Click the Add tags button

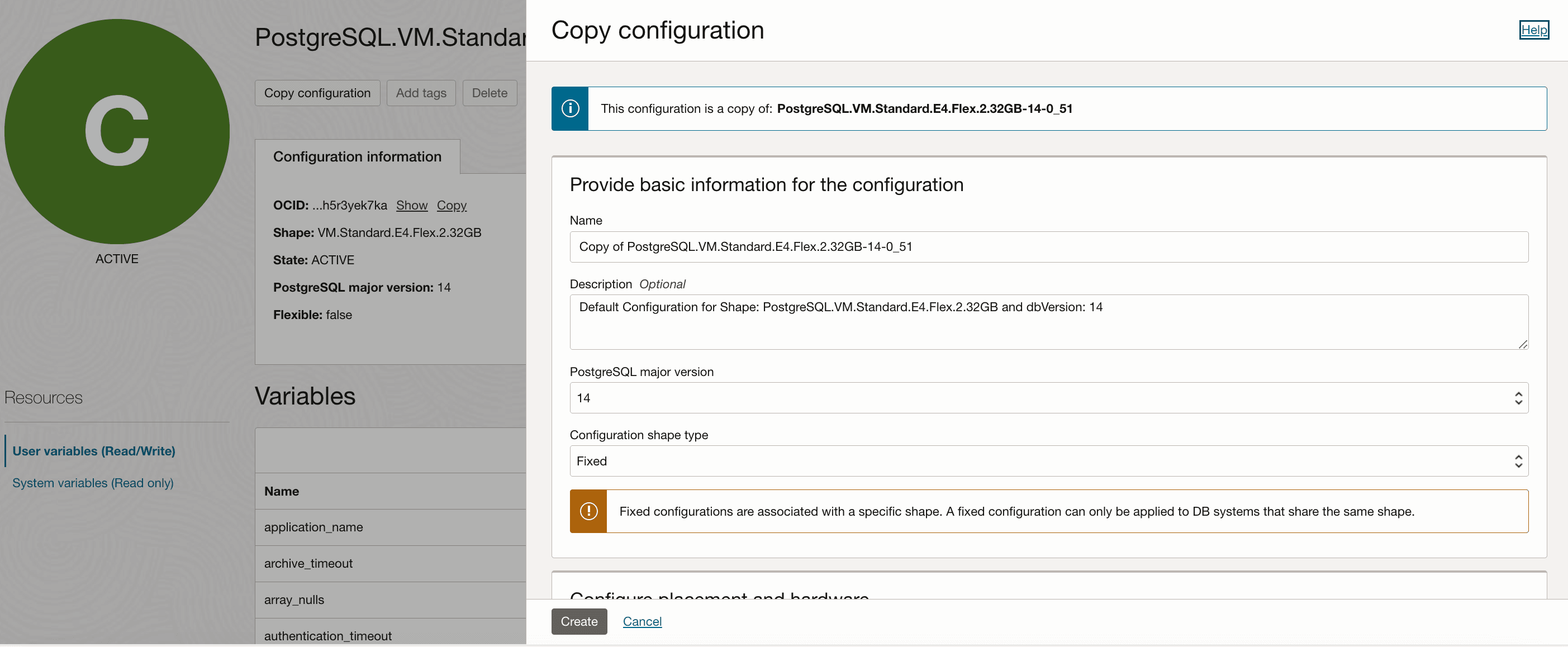click(421, 93)
